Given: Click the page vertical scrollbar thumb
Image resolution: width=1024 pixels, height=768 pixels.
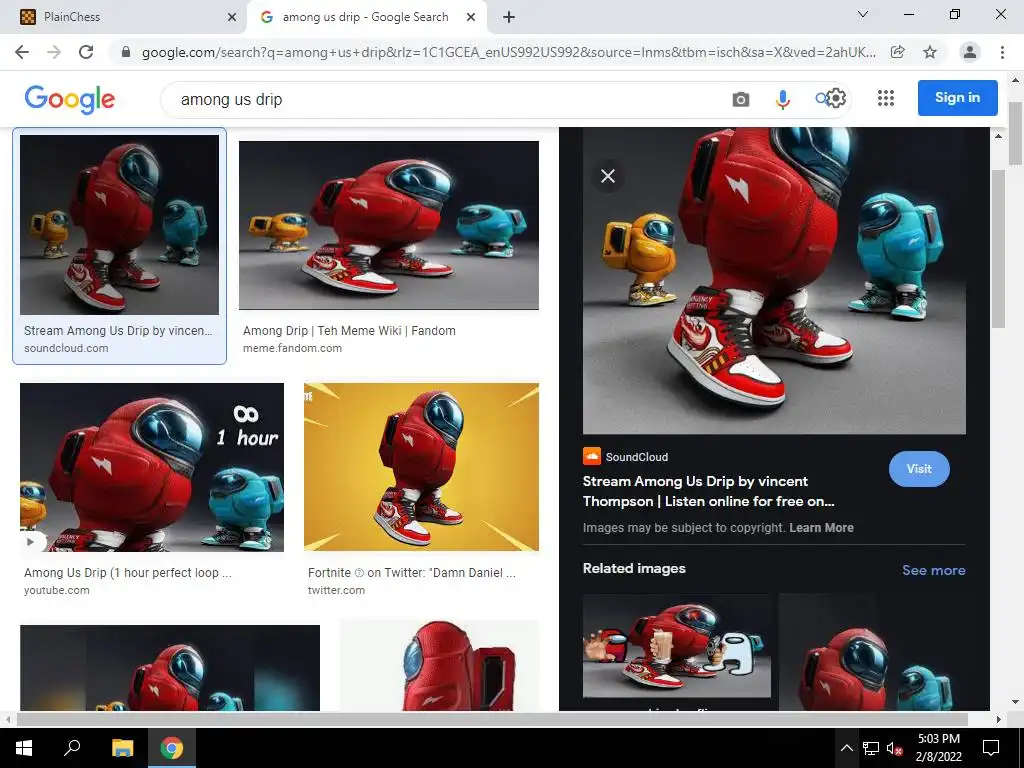Looking at the screenshot, I should (1016, 134).
